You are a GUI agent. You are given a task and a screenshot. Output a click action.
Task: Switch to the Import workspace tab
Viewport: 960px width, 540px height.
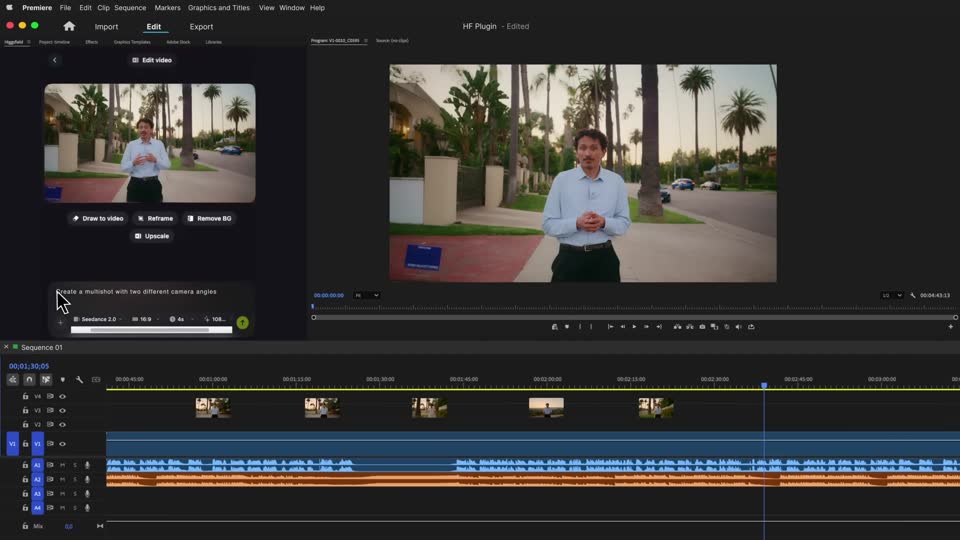106,27
